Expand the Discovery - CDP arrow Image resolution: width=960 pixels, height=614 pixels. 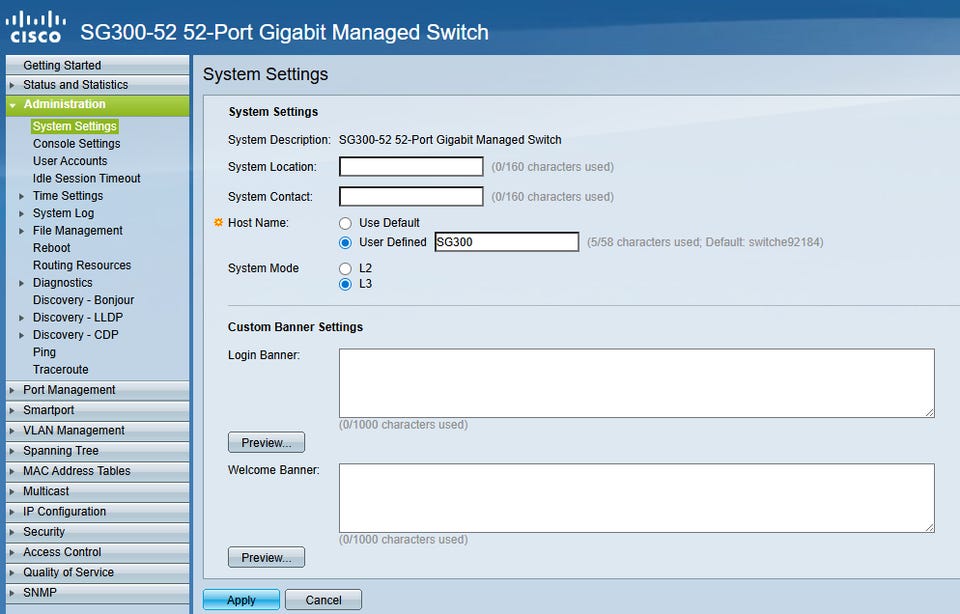(x=21, y=335)
